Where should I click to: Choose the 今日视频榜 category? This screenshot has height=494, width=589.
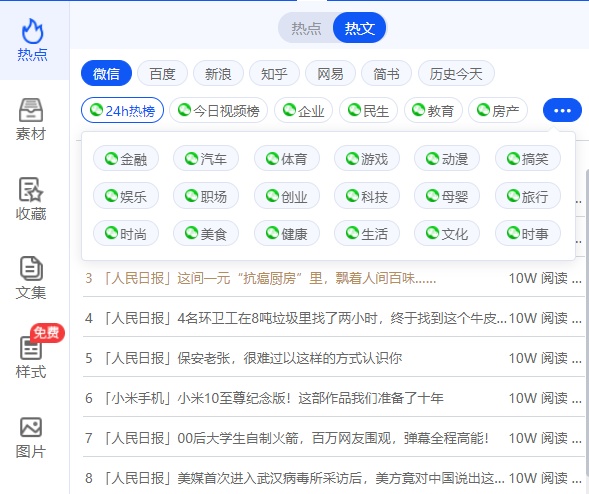click(x=218, y=110)
